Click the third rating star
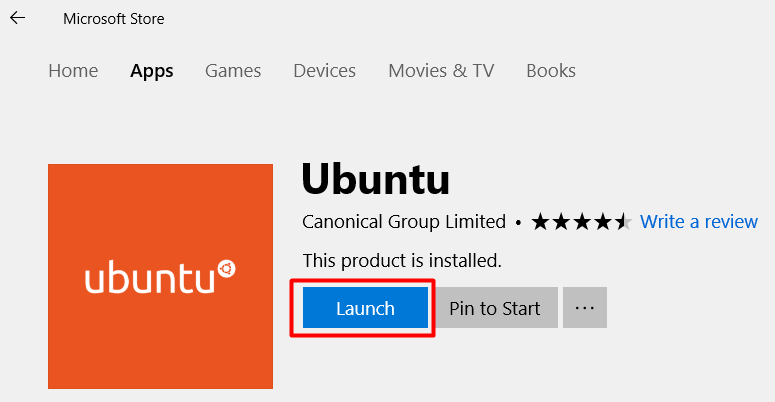The image size is (775, 402). (582, 222)
